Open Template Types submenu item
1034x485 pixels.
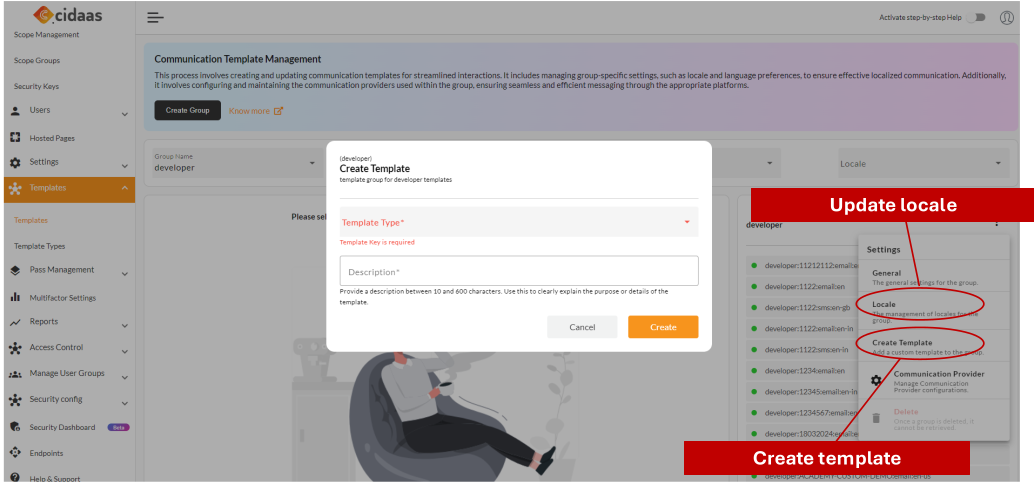coord(40,246)
